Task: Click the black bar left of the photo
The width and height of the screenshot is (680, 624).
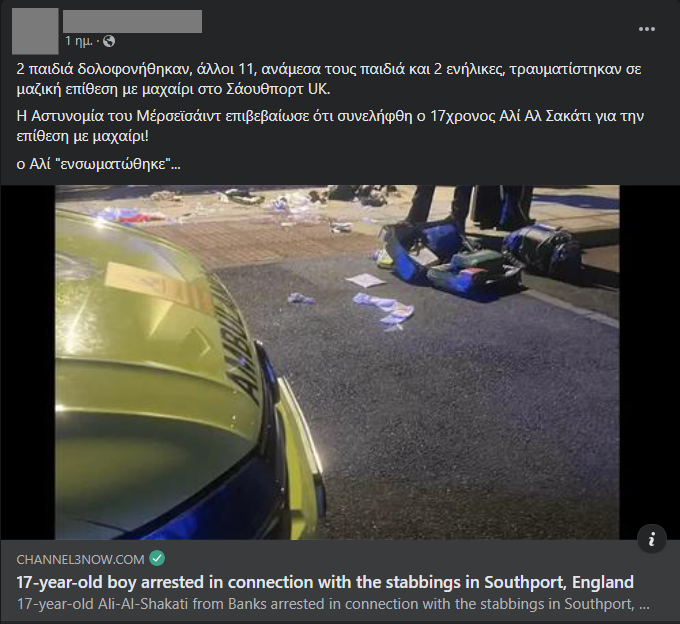Action: pyautogui.click(x=28, y=362)
